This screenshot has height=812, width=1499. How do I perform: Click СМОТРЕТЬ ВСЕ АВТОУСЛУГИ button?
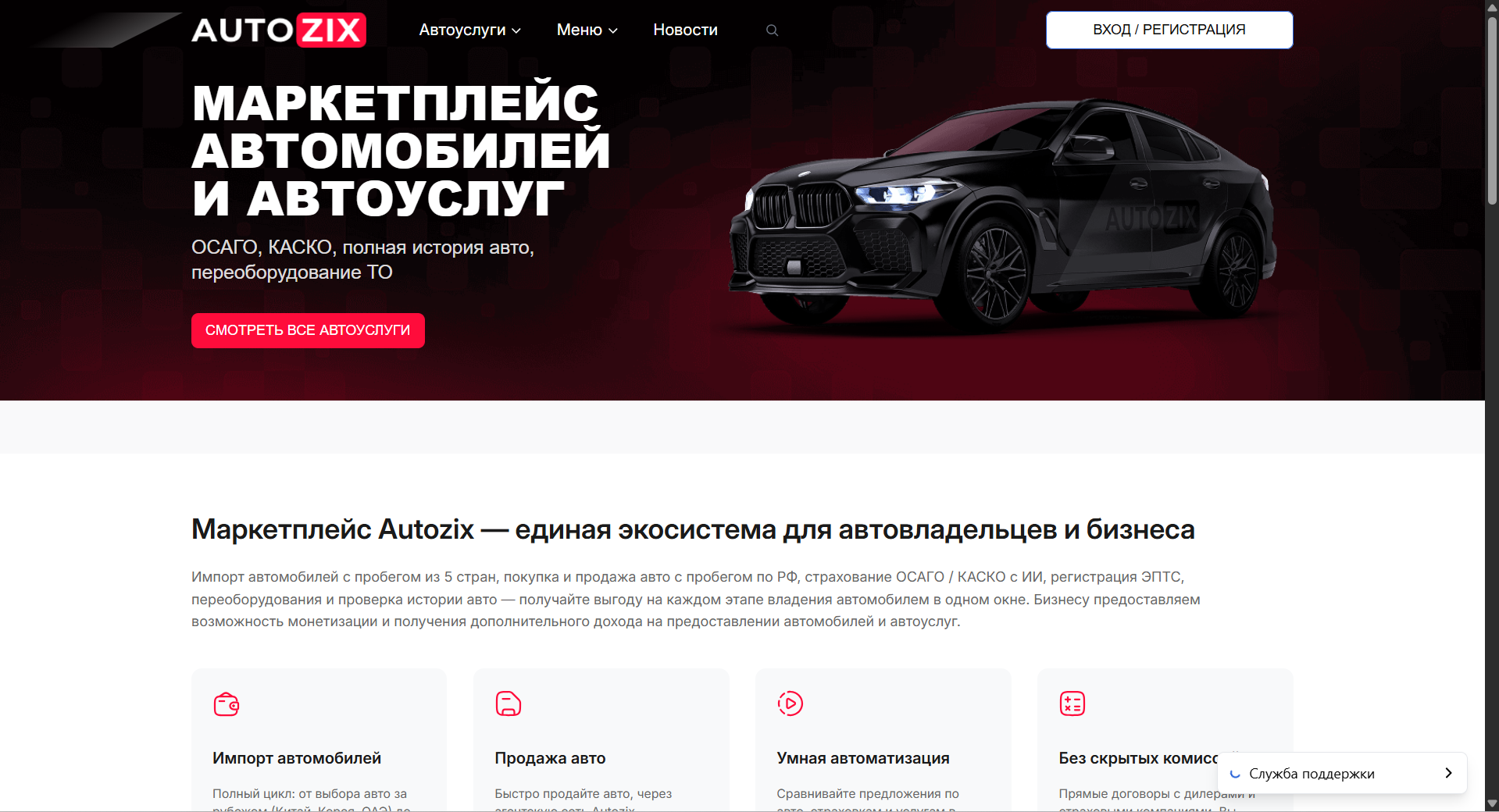pos(308,330)
